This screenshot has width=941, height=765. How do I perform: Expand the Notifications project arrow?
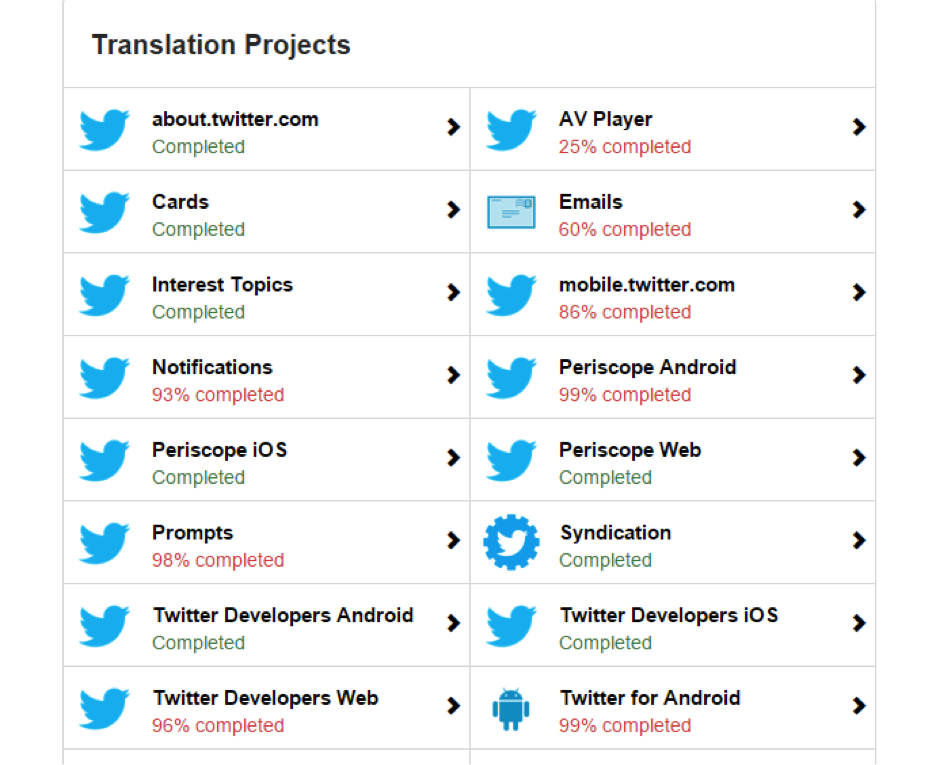point(454,375)
